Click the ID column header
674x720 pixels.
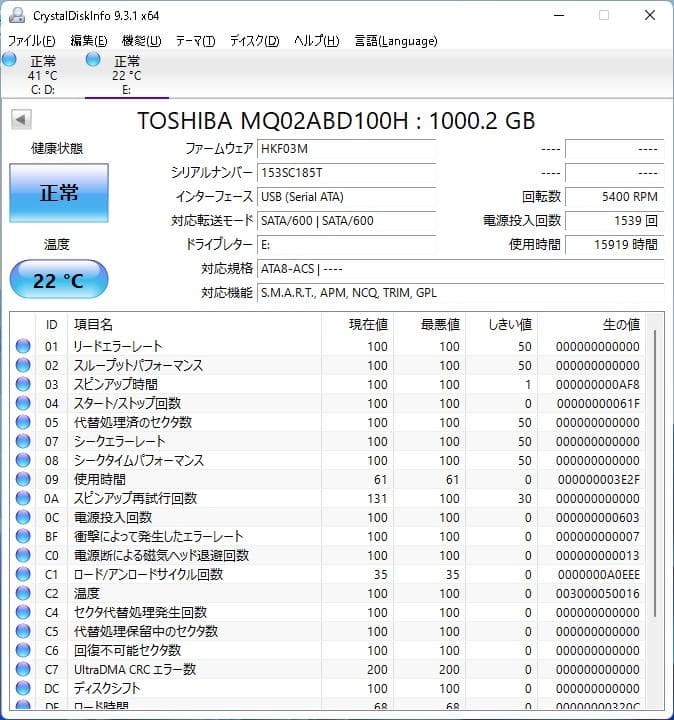[51, 325]
